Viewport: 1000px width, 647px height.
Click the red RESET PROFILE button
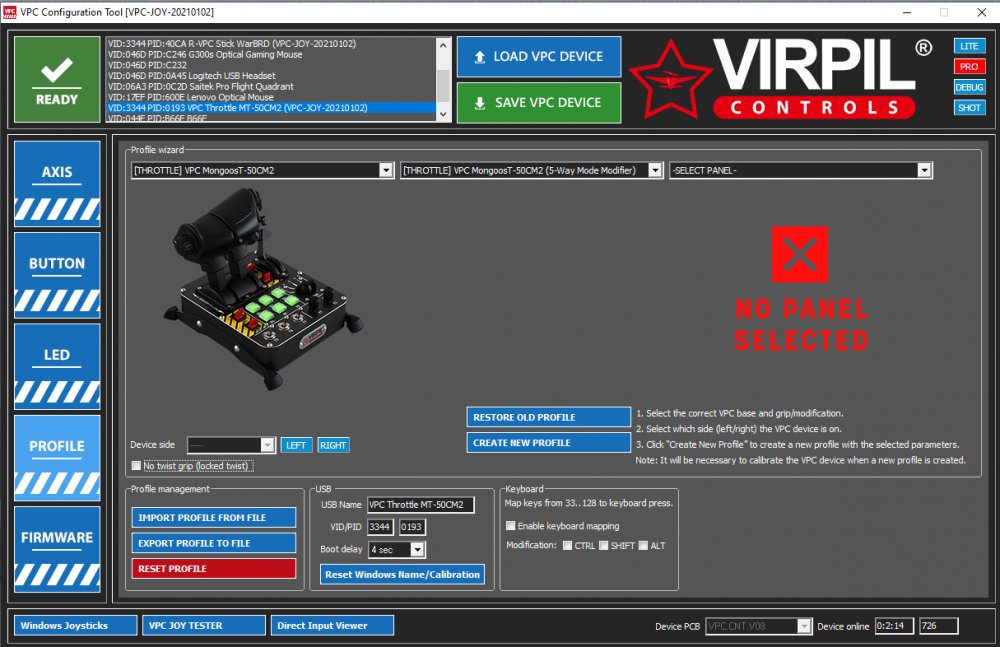pyautogui.click(x=214, y=569)
